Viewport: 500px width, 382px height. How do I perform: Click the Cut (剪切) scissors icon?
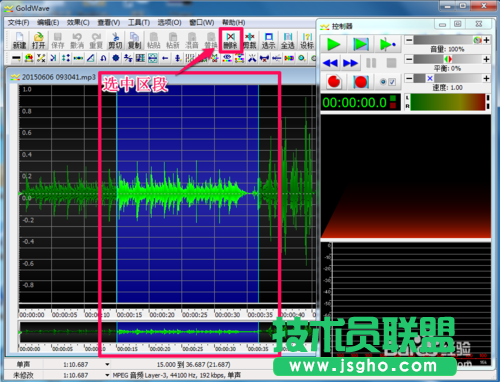[x=115, y=40]
